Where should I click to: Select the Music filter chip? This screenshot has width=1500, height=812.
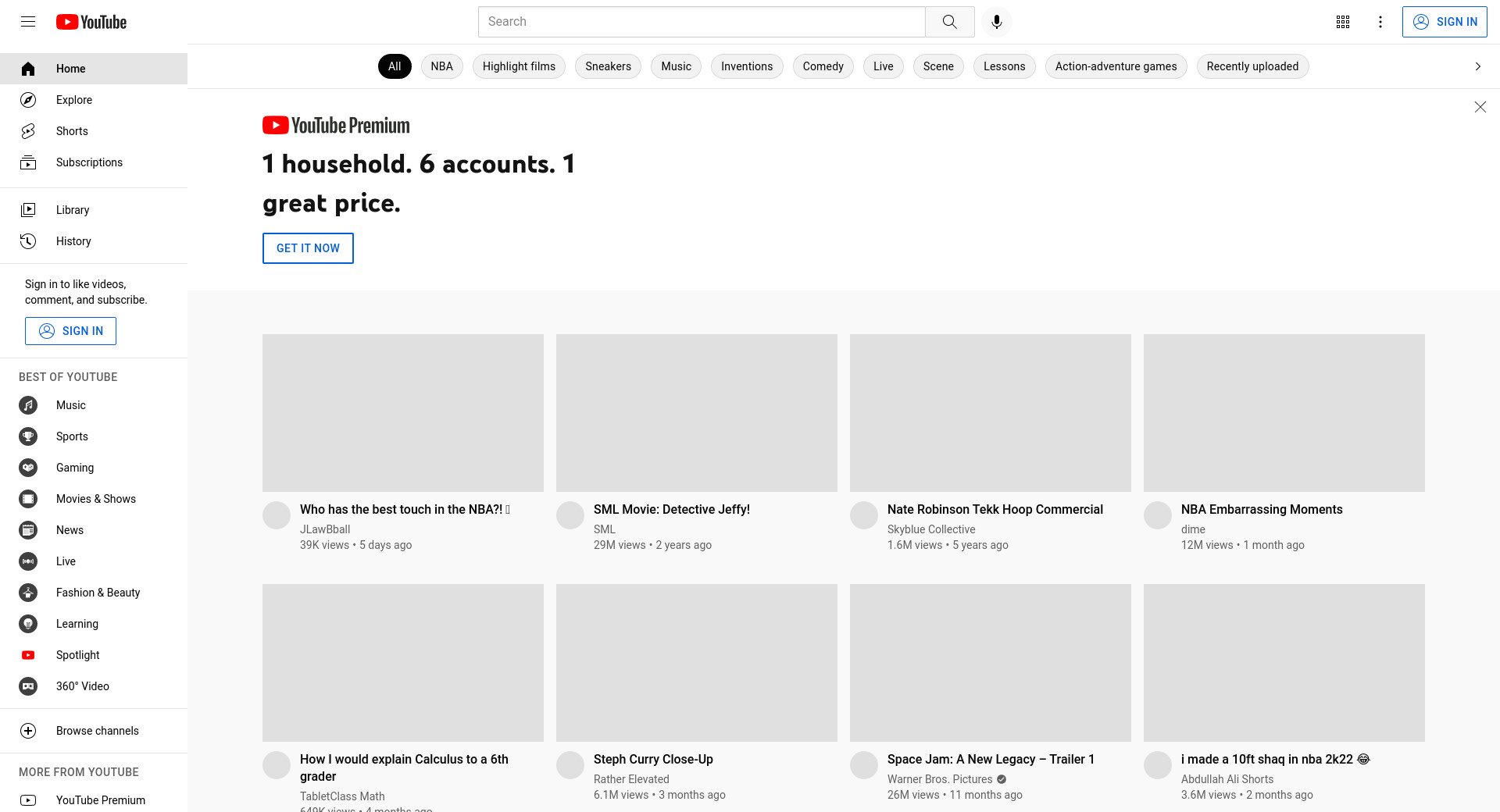click(x=676, y=66)
